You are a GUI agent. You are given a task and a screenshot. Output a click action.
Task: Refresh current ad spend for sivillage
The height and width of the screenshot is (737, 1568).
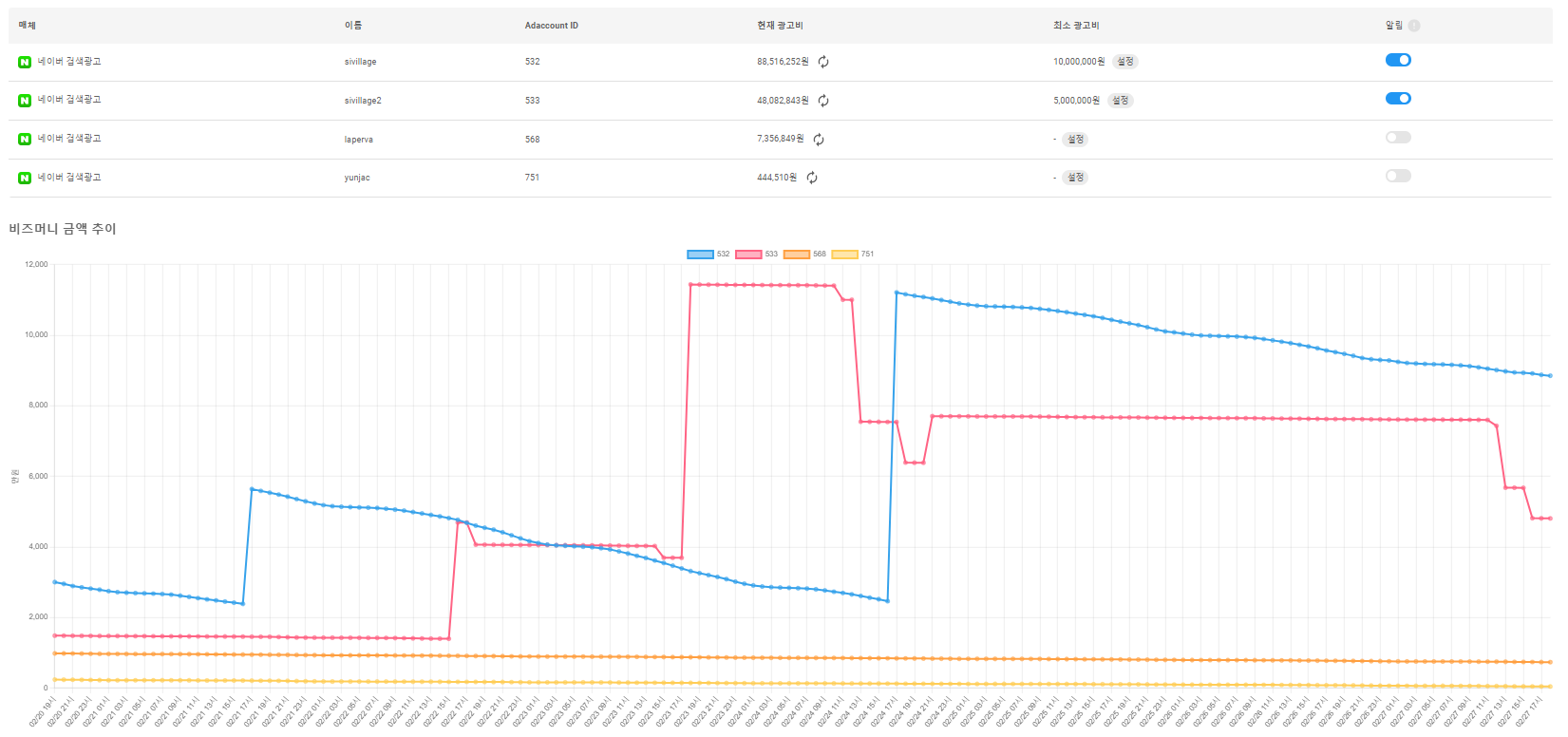[823, 62]
